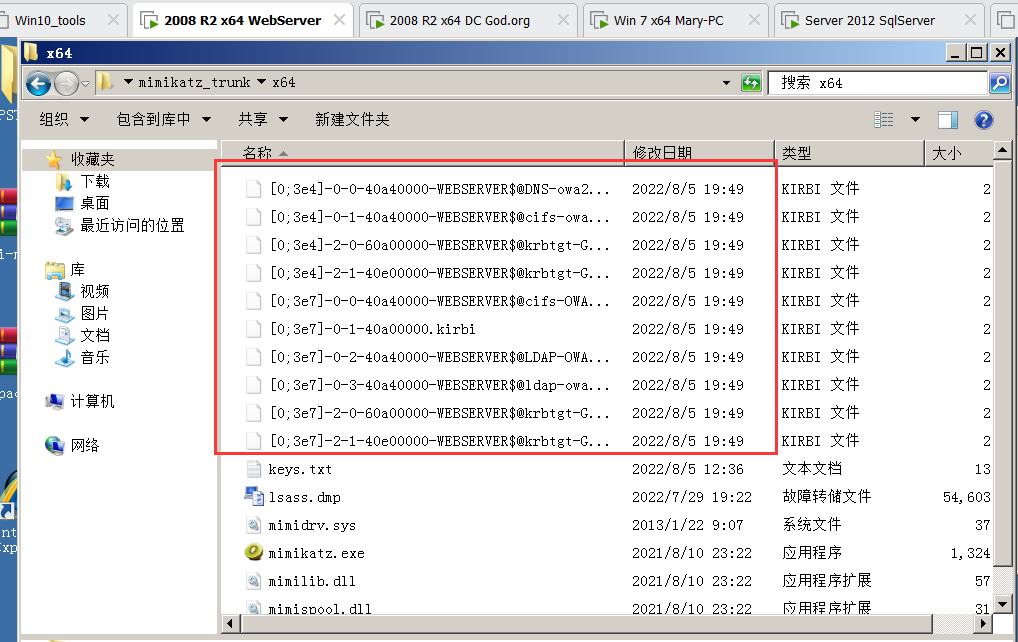Go back using the navigation arrow
This screenshot has height=642, width=1018.
pos(37,82)
